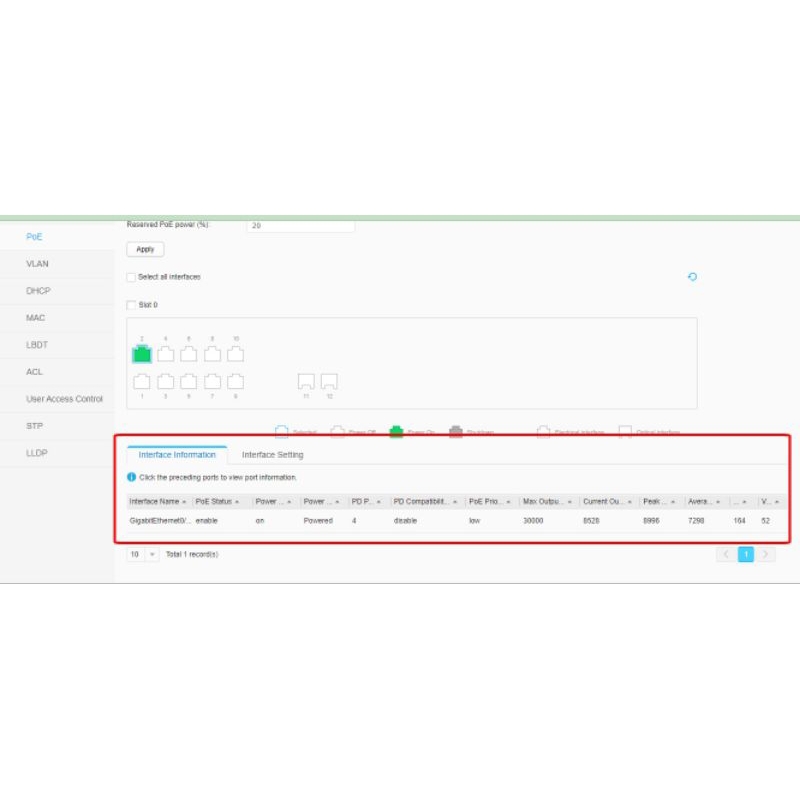The image size is (800, 800).
Task: Enable the Select all interfaces checkbox
Action: [131, 277]
